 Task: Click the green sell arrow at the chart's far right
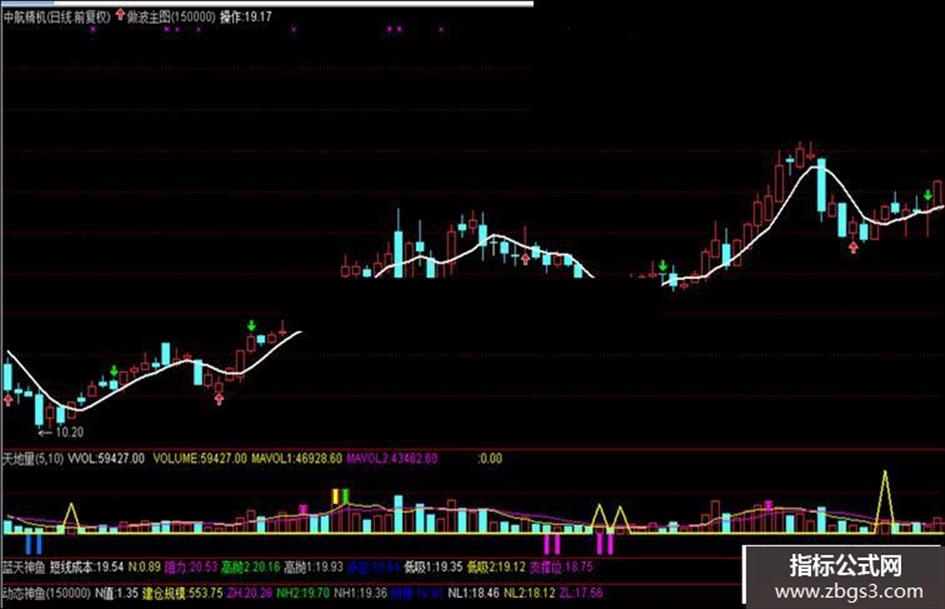click(928, 195)
